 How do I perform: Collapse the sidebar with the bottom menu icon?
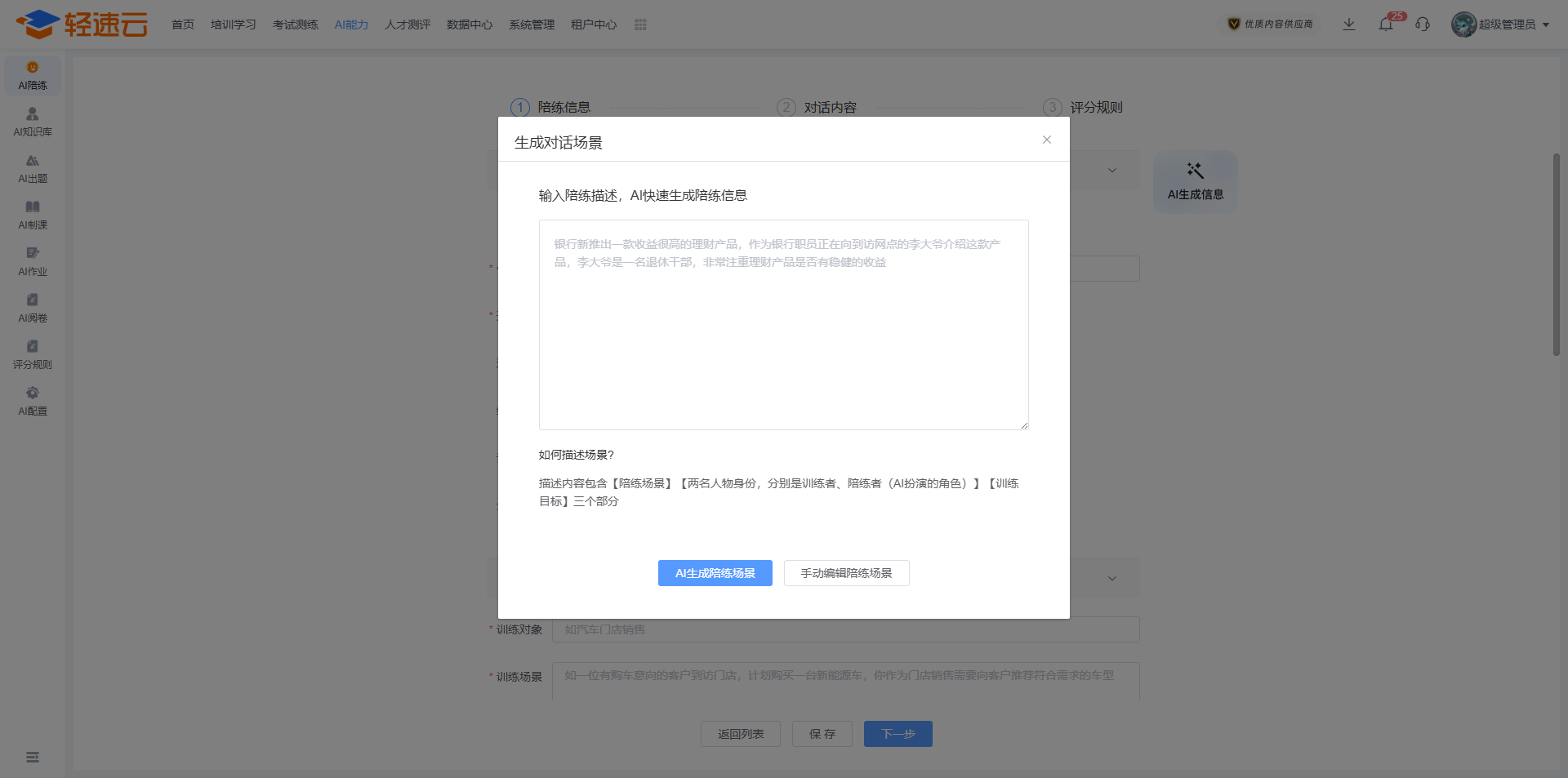pyautogui.click(x=33, y=757)
